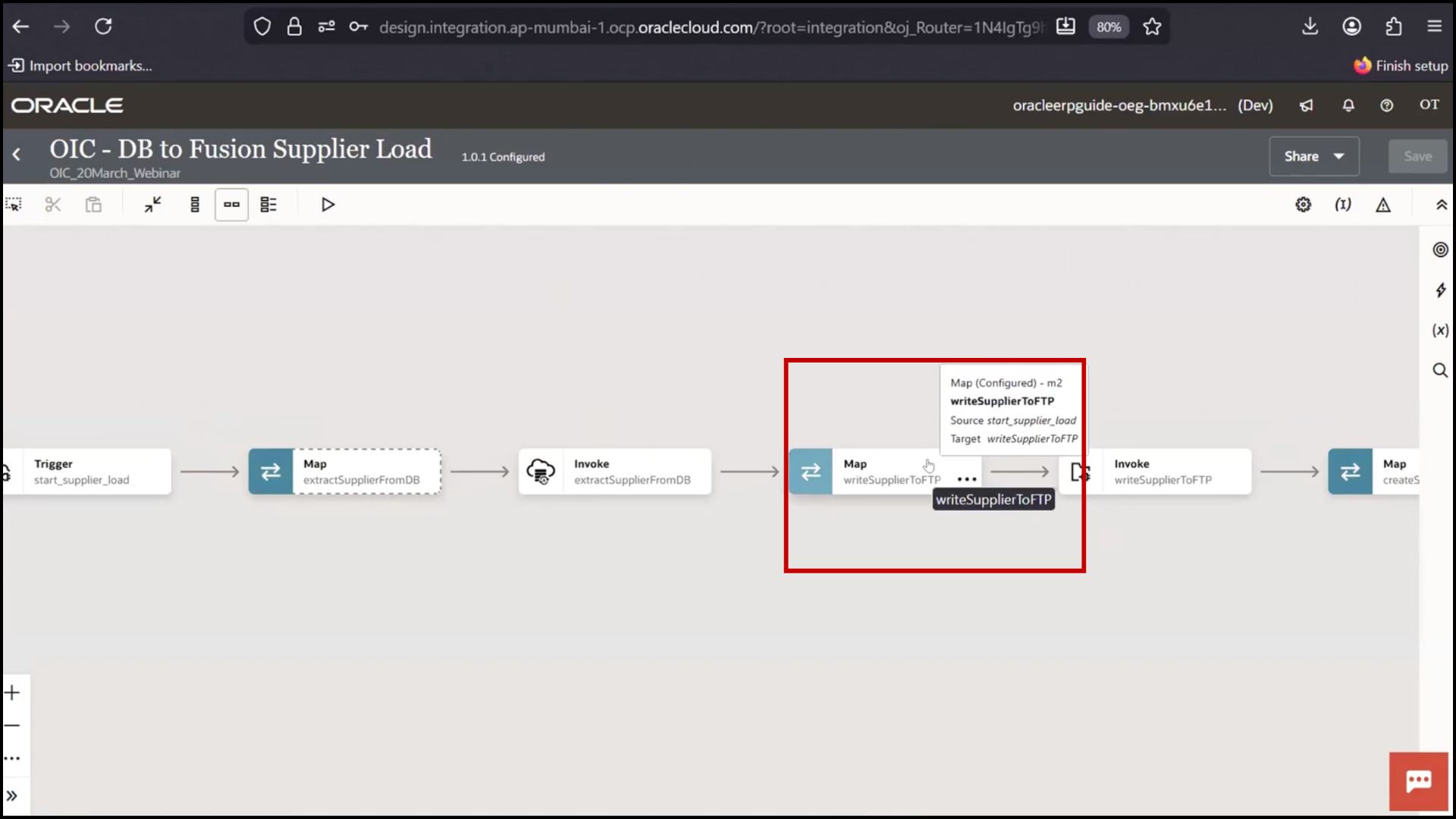Image resolution: width=1456 pixels, height=819 pixels.
Task: Open the Firefox account icon
Action: click(x=1351, y=27)
